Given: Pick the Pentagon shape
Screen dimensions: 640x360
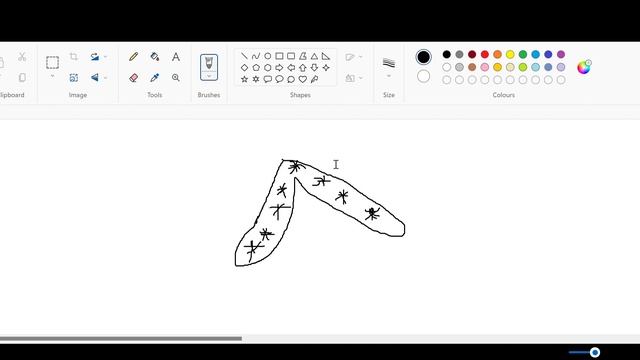Looking at the screenshot, I should pyautogui.click(x=256, y=67).
